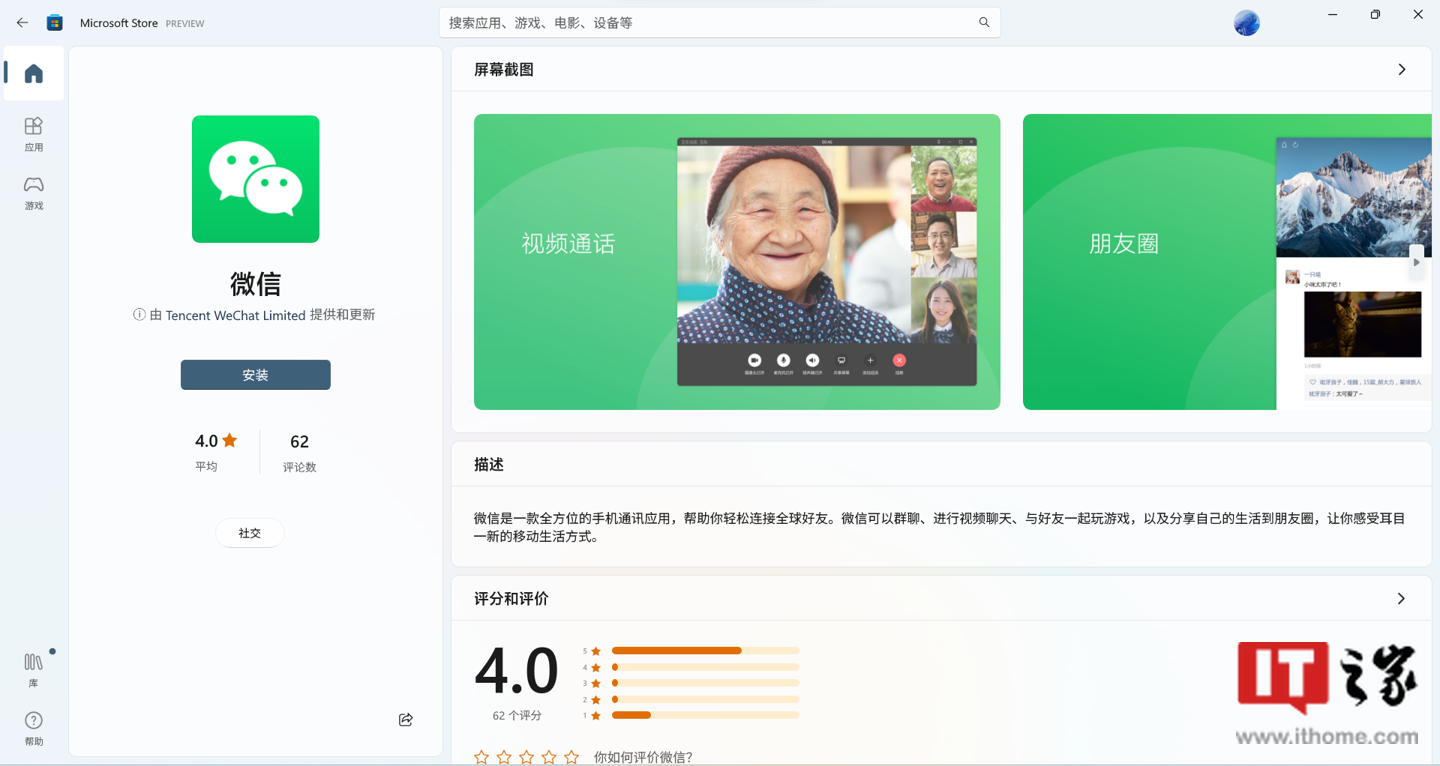This screenshot has width=1440, height=766.
Task: Open the 应用 apps section
Action: point(34,134)
